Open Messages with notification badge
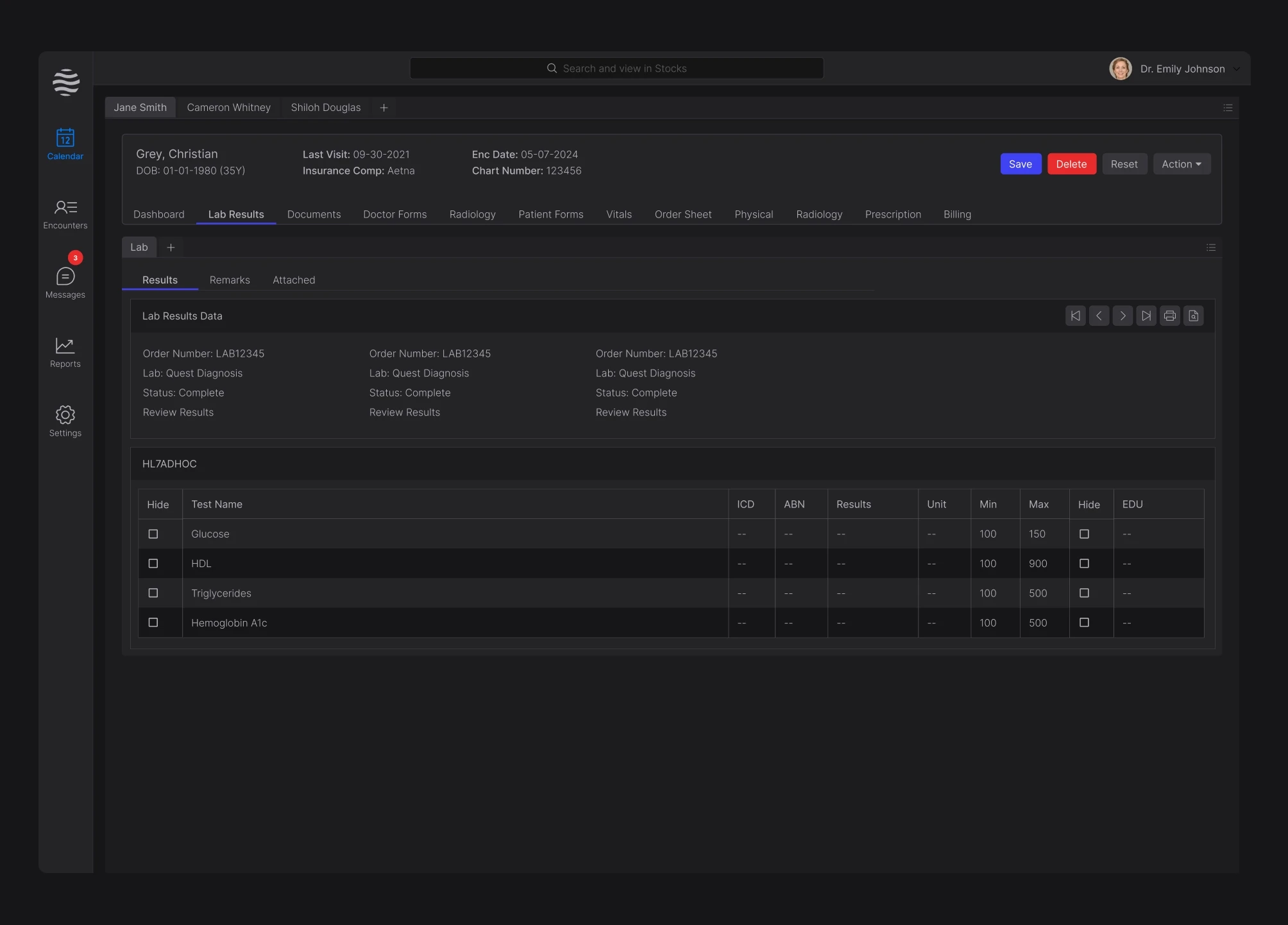1288x925 pixels. (65, 282)
